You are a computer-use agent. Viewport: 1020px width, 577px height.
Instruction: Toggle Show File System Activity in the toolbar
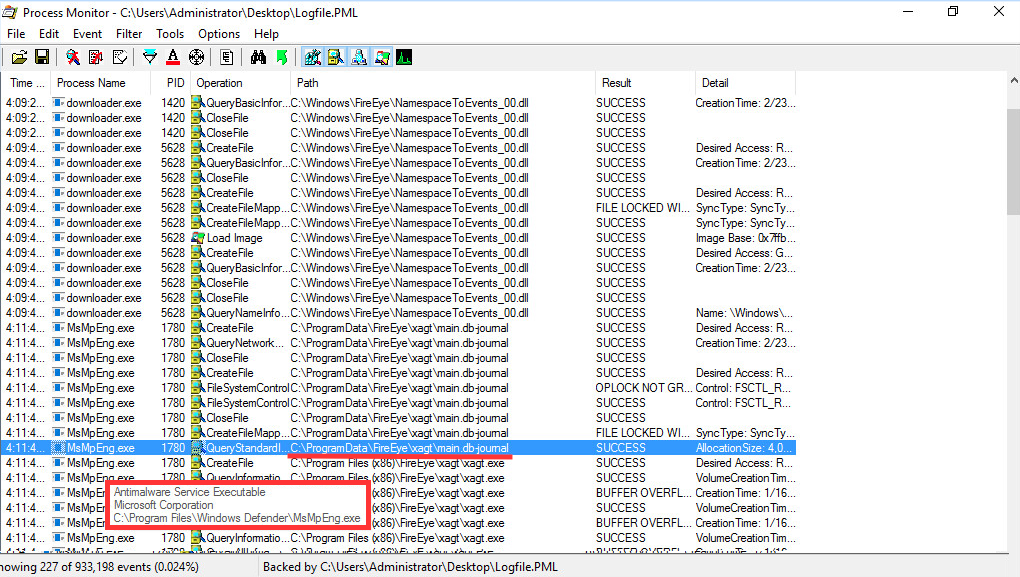tap(335, 57)
